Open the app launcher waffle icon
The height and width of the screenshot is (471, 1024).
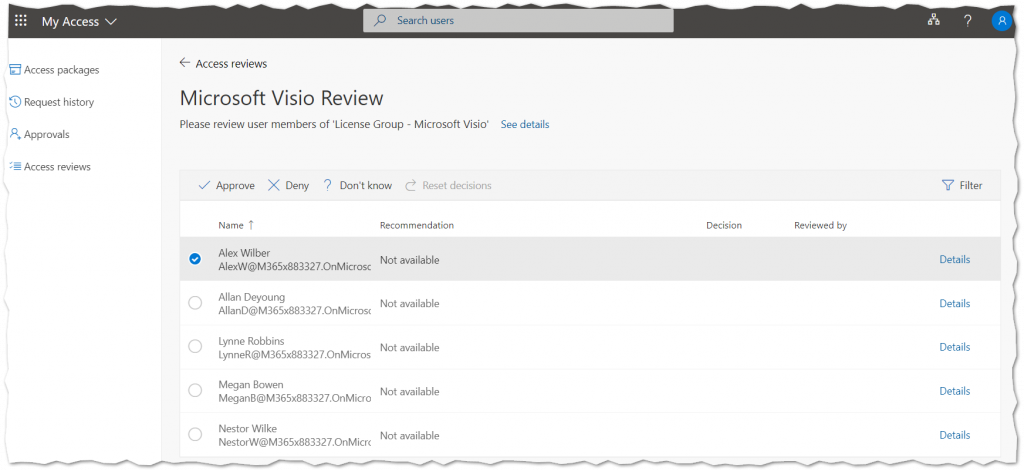pyautogui.click(x=21, y=21)
